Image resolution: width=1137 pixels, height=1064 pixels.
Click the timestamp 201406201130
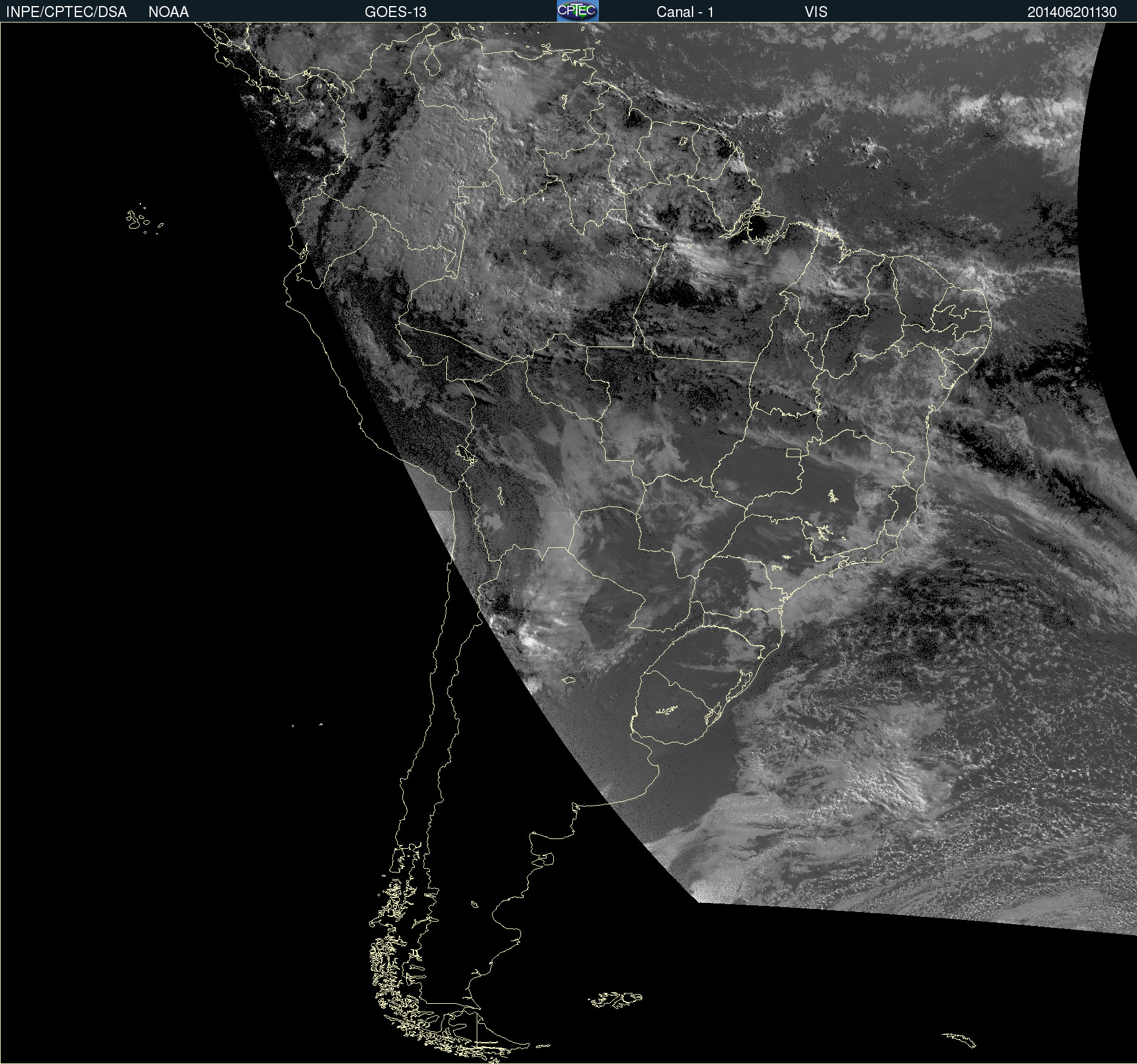click(1072, 12)
